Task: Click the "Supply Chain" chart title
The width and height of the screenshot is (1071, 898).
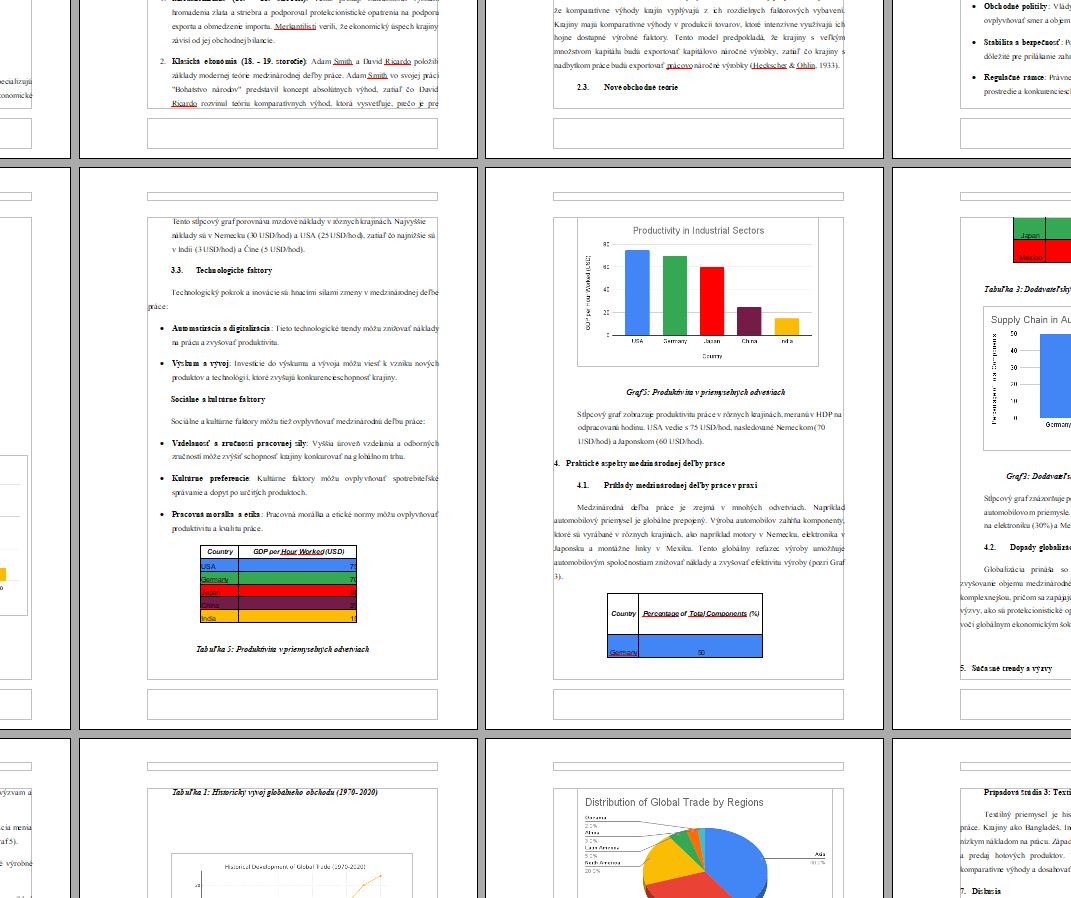Action: point(1030,320)
